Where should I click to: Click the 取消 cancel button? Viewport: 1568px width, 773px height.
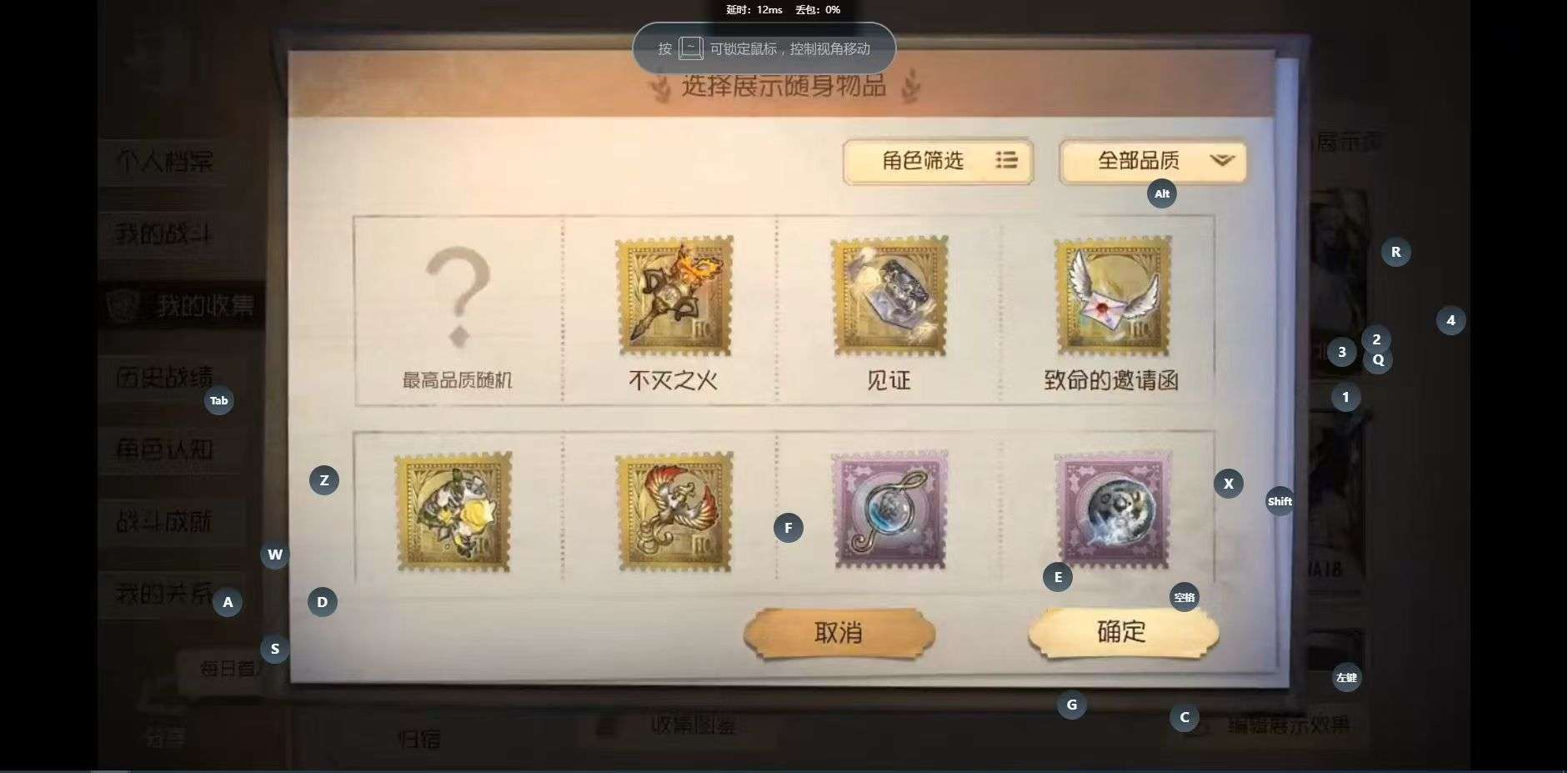coord(839,633)
